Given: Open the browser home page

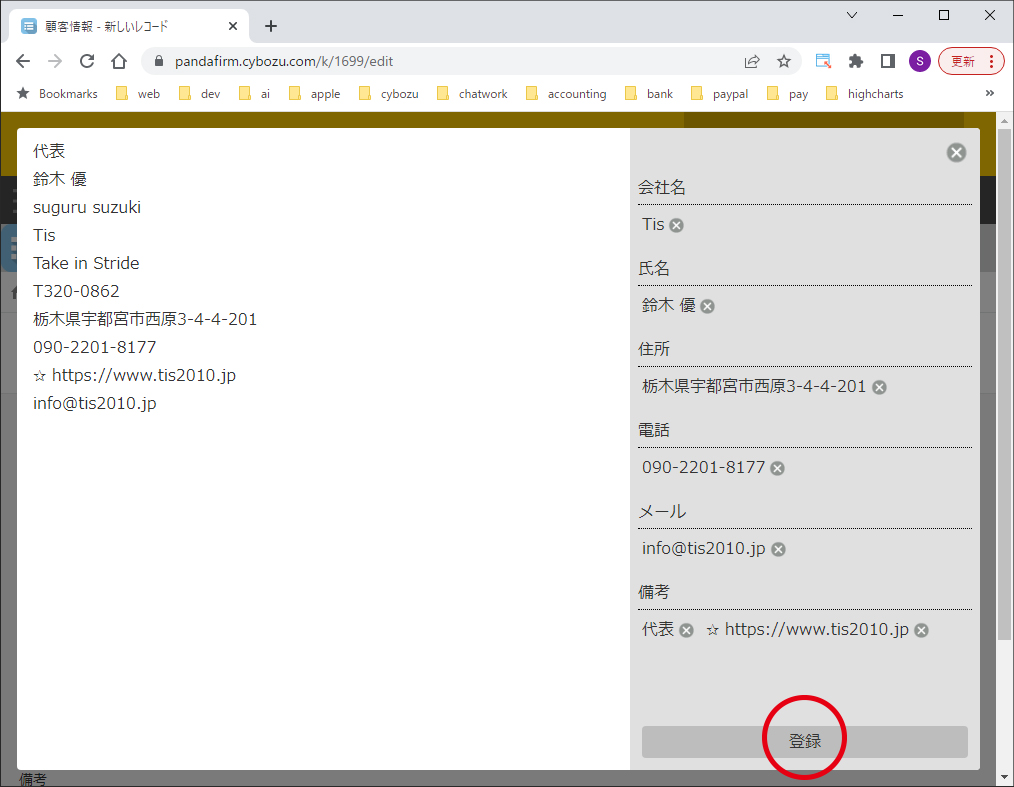Looking at the screenshot, I should [119, 61].
